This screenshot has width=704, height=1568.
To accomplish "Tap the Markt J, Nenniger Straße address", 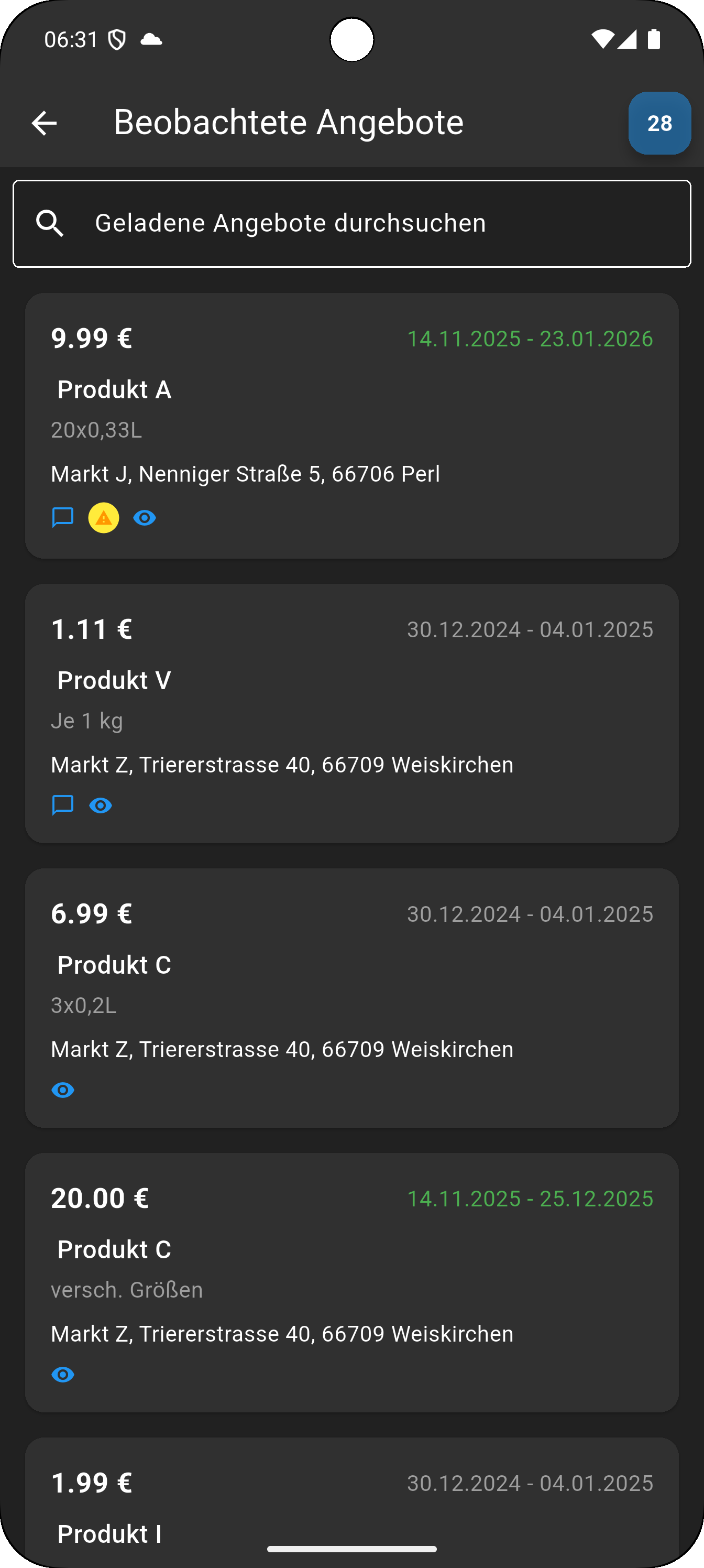I will click(245, 474).
